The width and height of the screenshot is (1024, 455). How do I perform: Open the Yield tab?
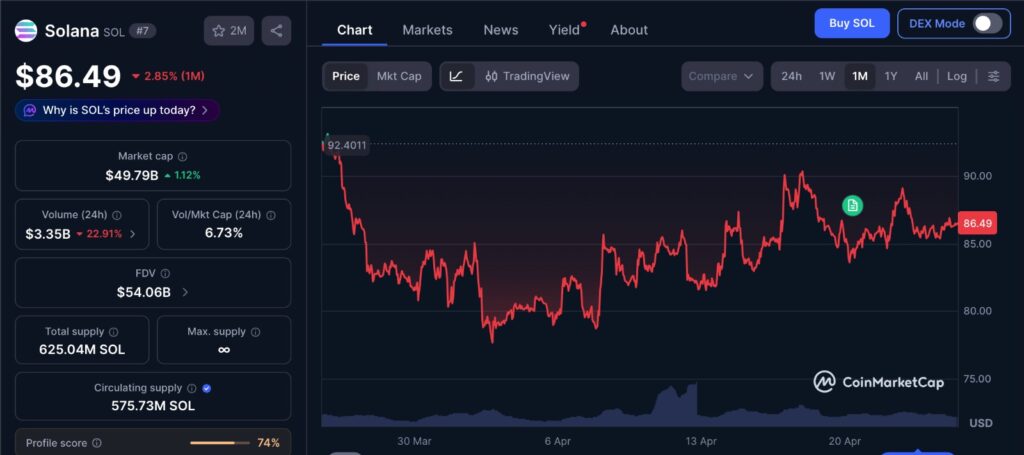coord(565,30)
